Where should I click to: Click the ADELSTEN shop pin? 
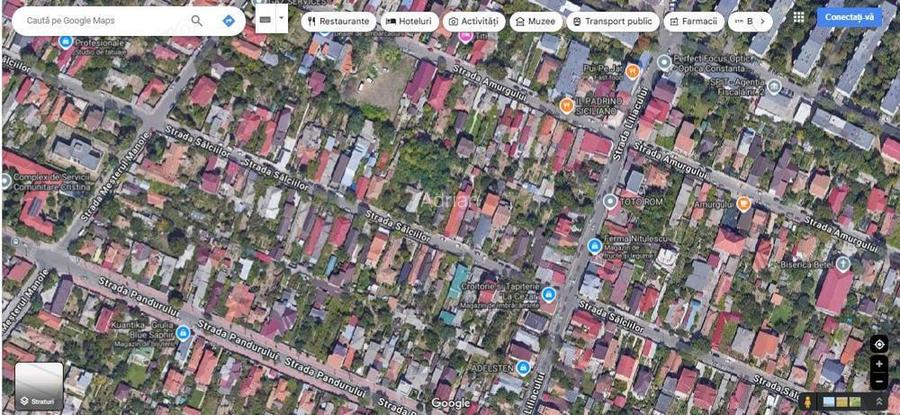click(x=522, y=368)
